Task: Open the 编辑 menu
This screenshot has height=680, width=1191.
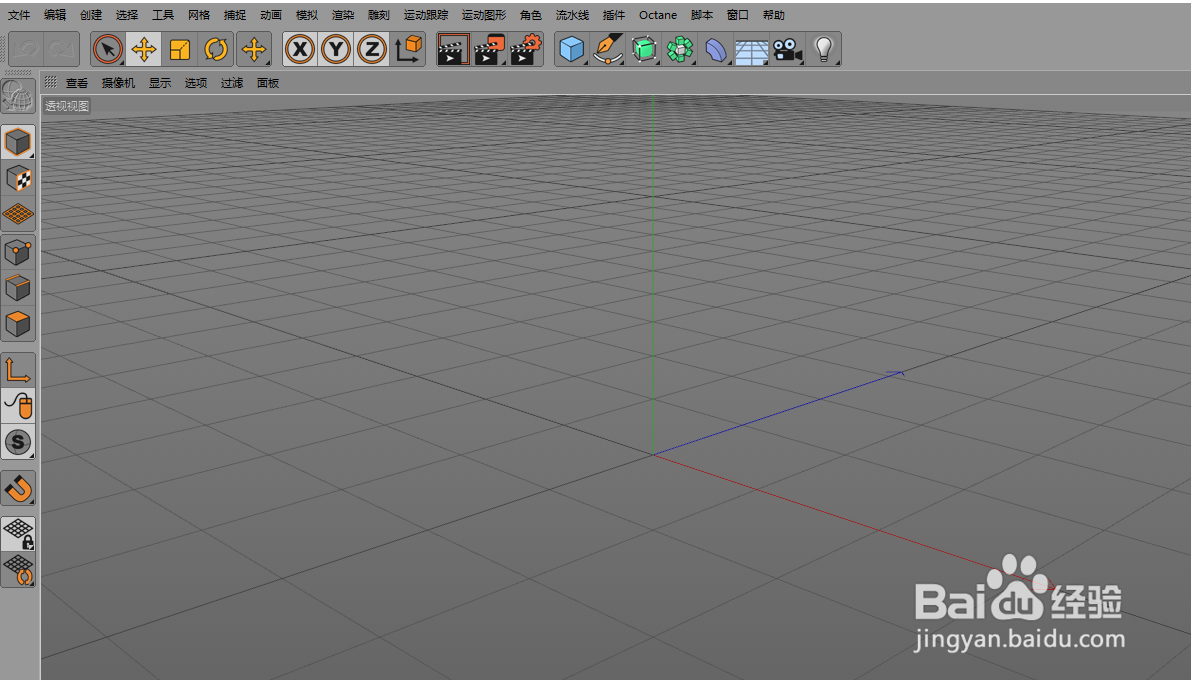Action: tap(55, 15)
